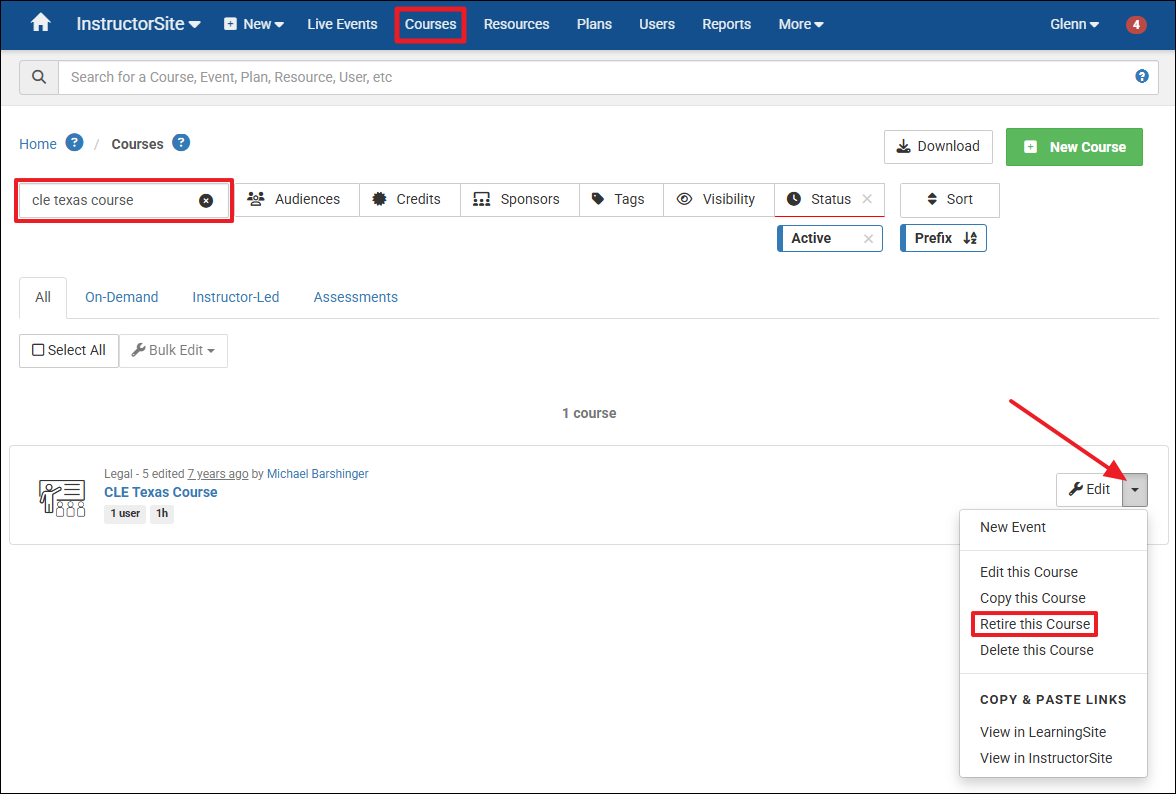Open the Bulk Edit dropdown
The width and height of the screenshot is (1176, 794).
click(x=173, y=351)
